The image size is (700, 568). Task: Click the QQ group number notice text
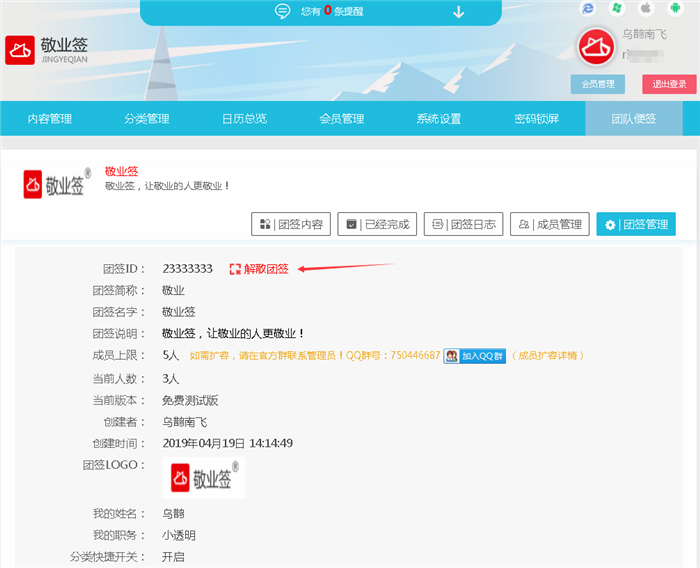pyautogui.click(x=315, y=355)
